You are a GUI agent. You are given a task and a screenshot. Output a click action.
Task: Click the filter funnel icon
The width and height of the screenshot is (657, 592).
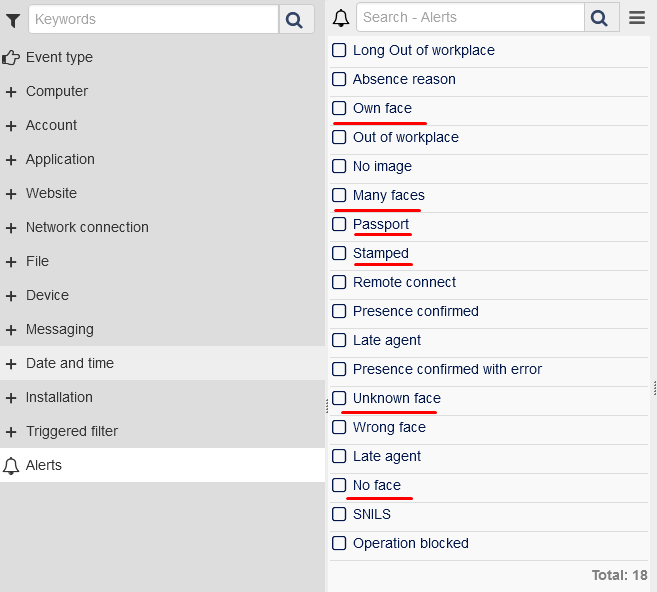pos(13,19)
